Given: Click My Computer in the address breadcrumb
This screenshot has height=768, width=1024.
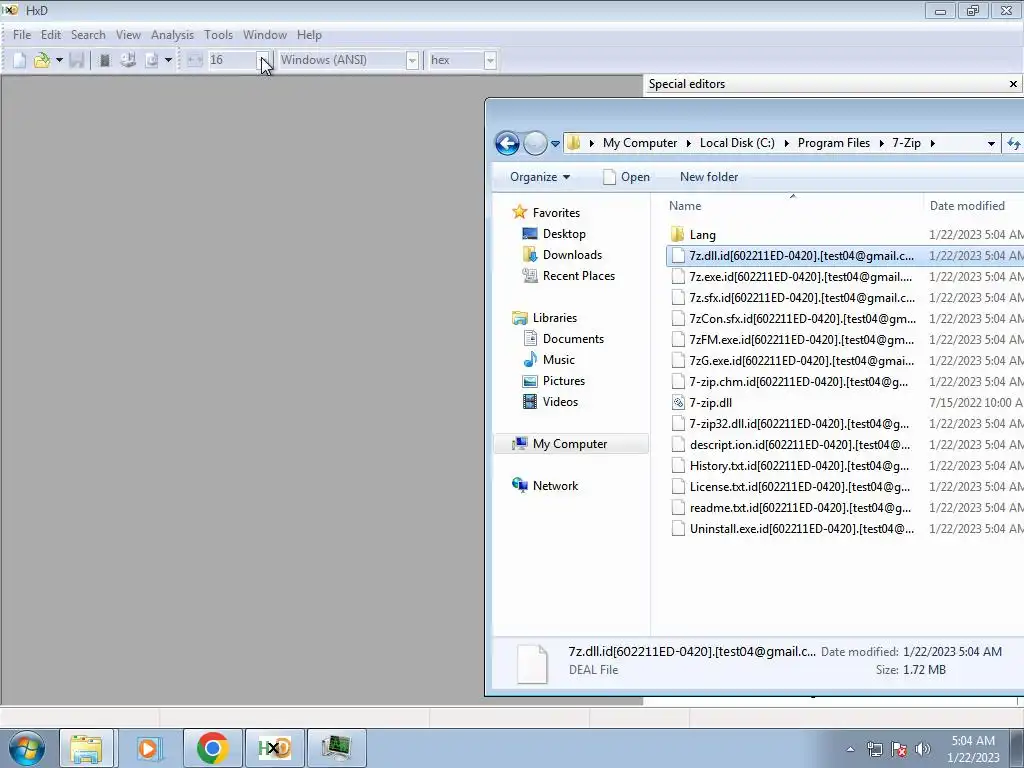Looking at the screenshot, I should tap(639, 143).
